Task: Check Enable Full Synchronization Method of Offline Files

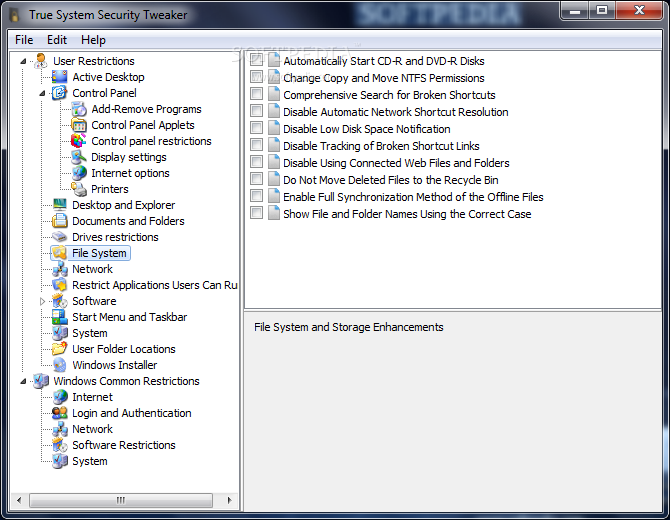Action: 256,196
